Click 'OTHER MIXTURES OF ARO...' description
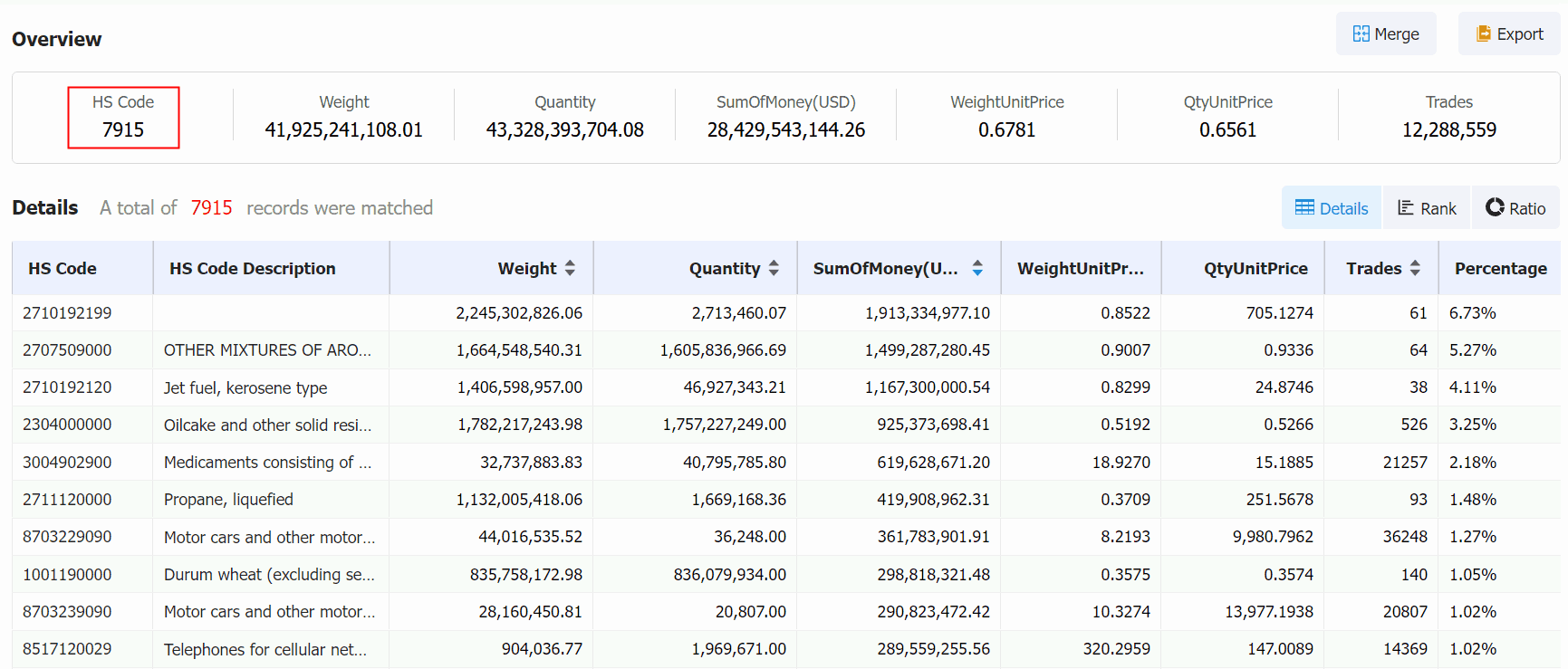The width and height of the screenshot is (1568, 669). coord(267,350)
